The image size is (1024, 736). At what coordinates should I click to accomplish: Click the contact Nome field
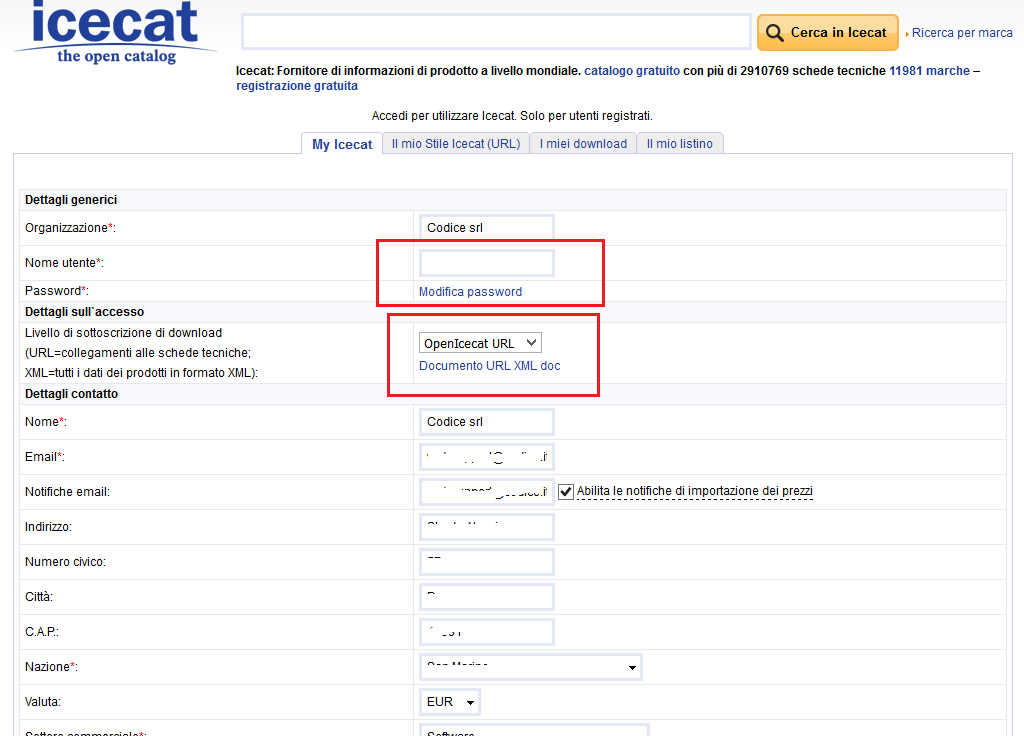click(487, 422)
